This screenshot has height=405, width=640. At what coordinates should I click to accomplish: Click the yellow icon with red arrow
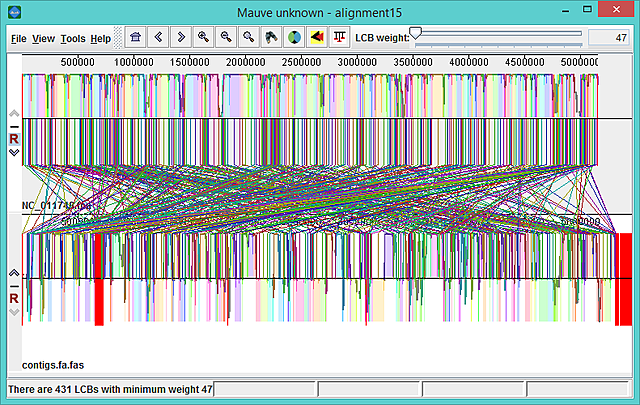[x=317, y=38]
